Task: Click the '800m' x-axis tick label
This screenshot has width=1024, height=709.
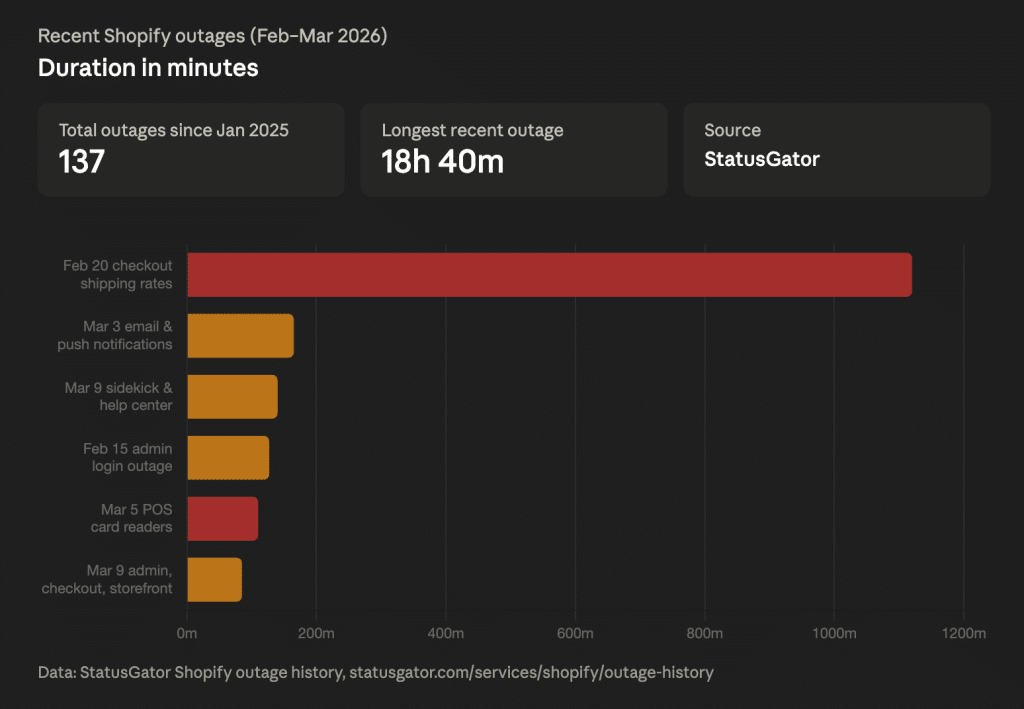Action: (x=705, y=633)
